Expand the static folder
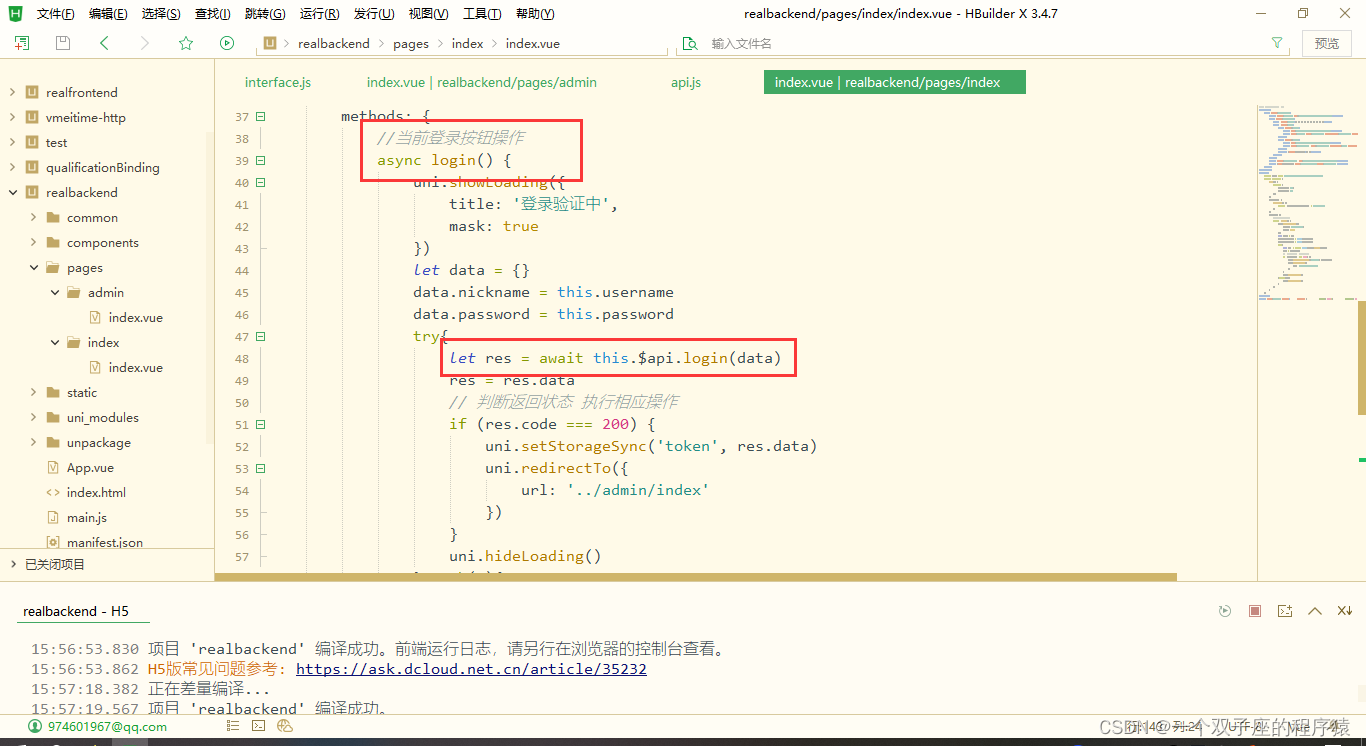The height and width of the screenshot is (746, 1366). (33, 392)
